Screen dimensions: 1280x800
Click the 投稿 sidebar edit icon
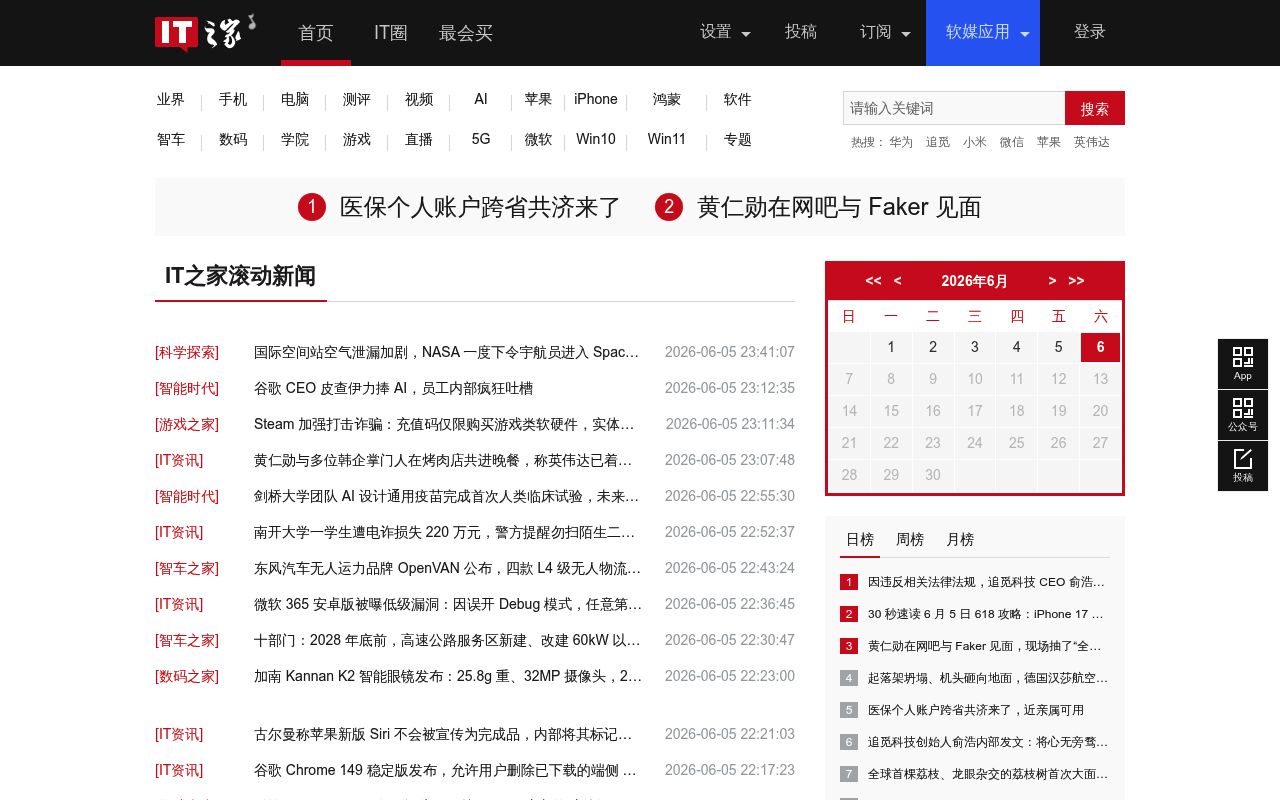(1243, 466)
